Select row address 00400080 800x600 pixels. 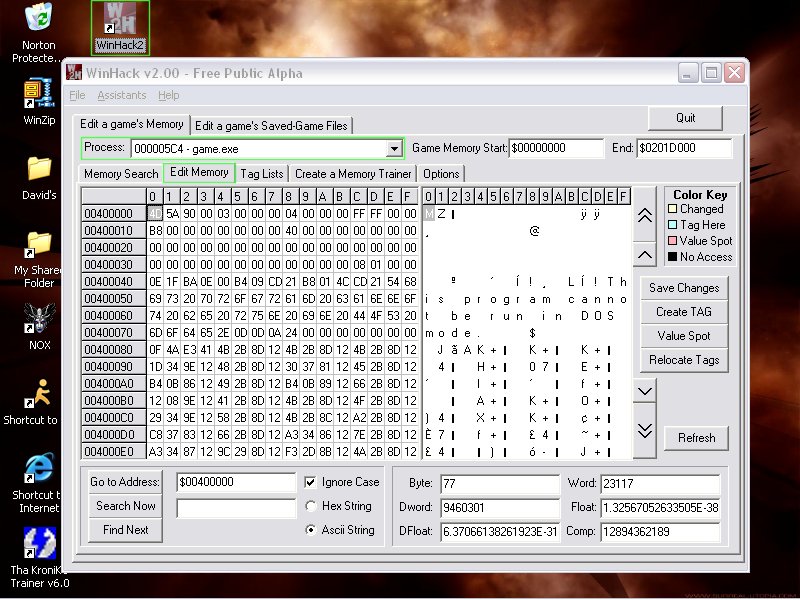coord(114,350)
